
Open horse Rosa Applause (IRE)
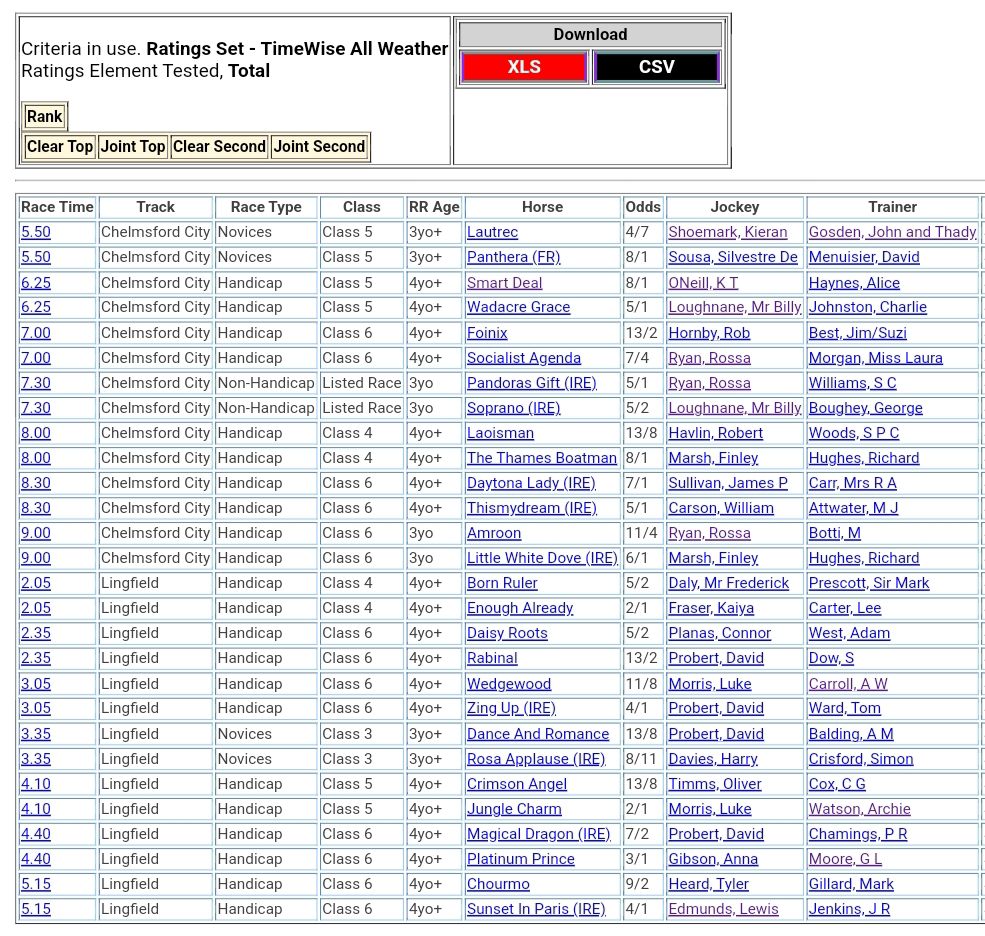pyautogui.click(x=536, y=759)
